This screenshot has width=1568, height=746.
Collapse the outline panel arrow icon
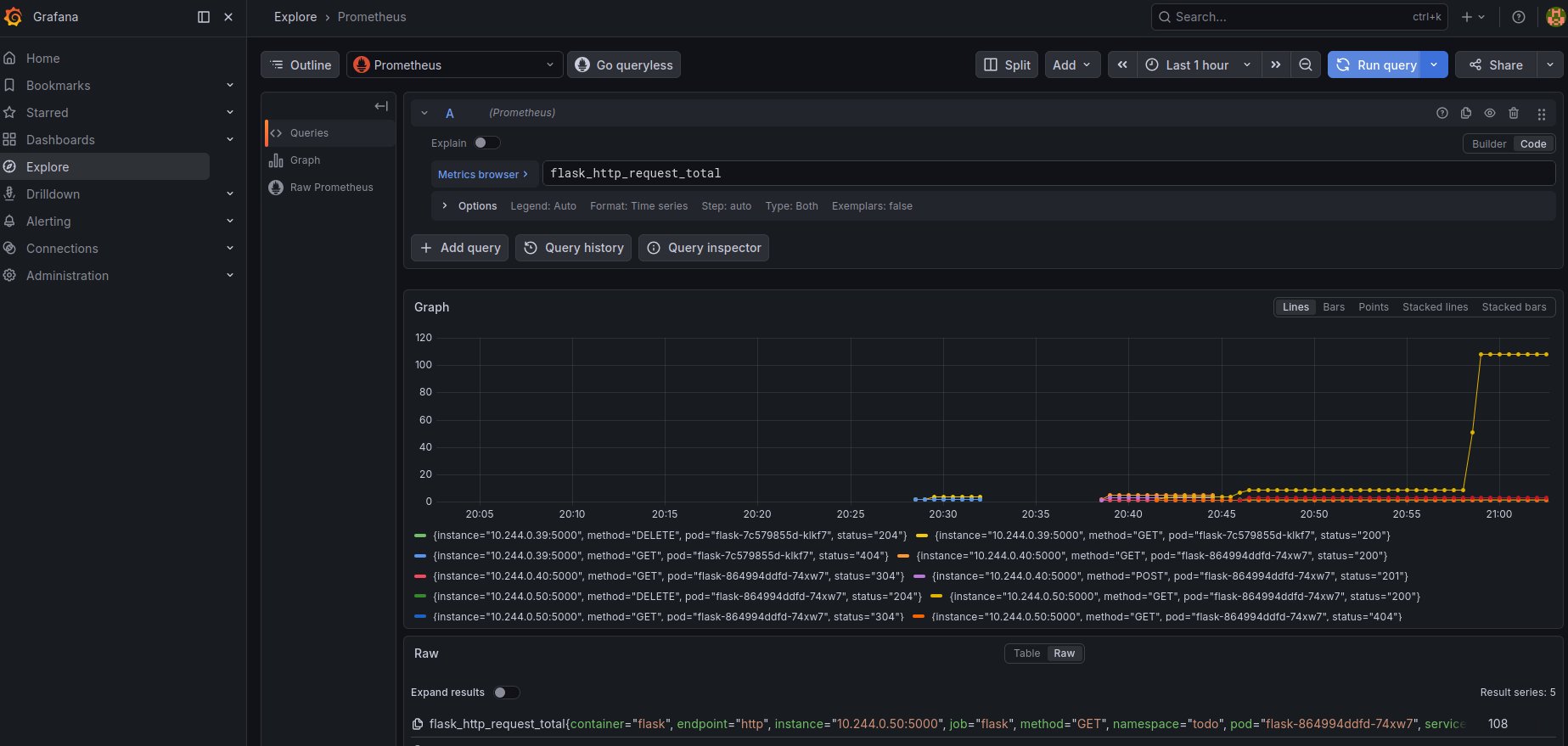click(x=381, y=106)
